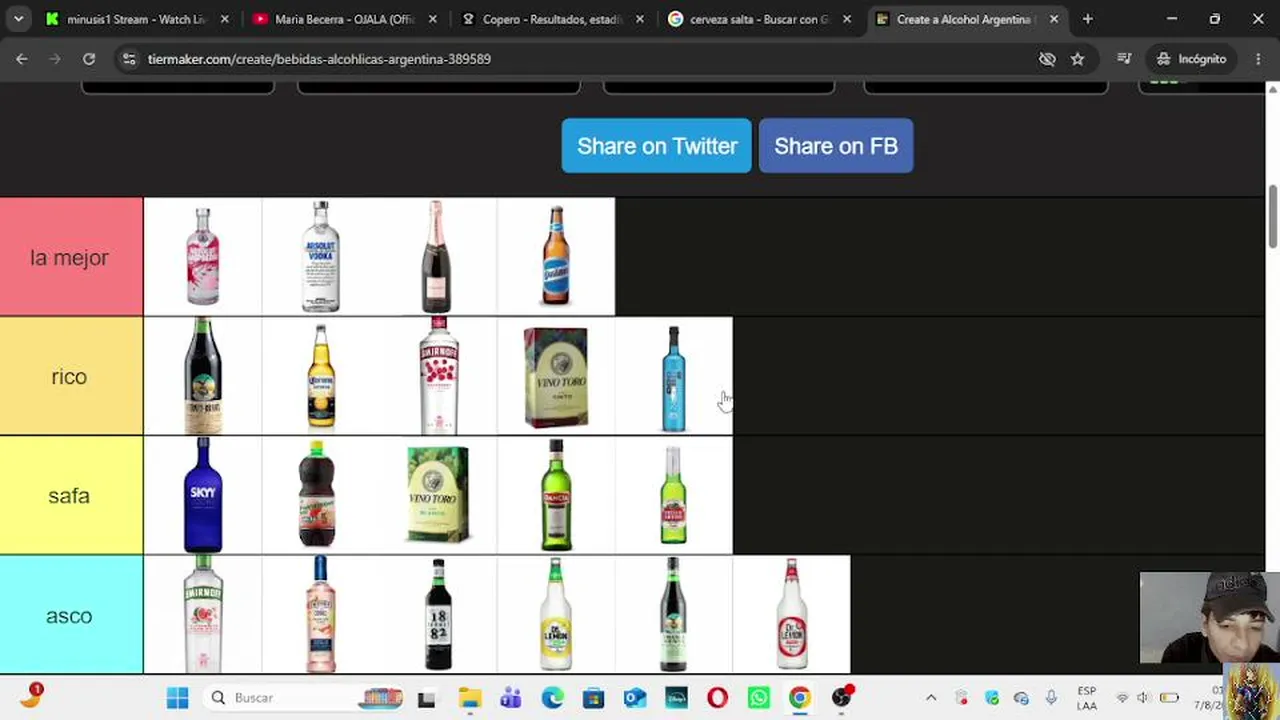Viewport: 1280px width, 720px height.
Task: Click the Share on FB button
Action: [836, 146]
